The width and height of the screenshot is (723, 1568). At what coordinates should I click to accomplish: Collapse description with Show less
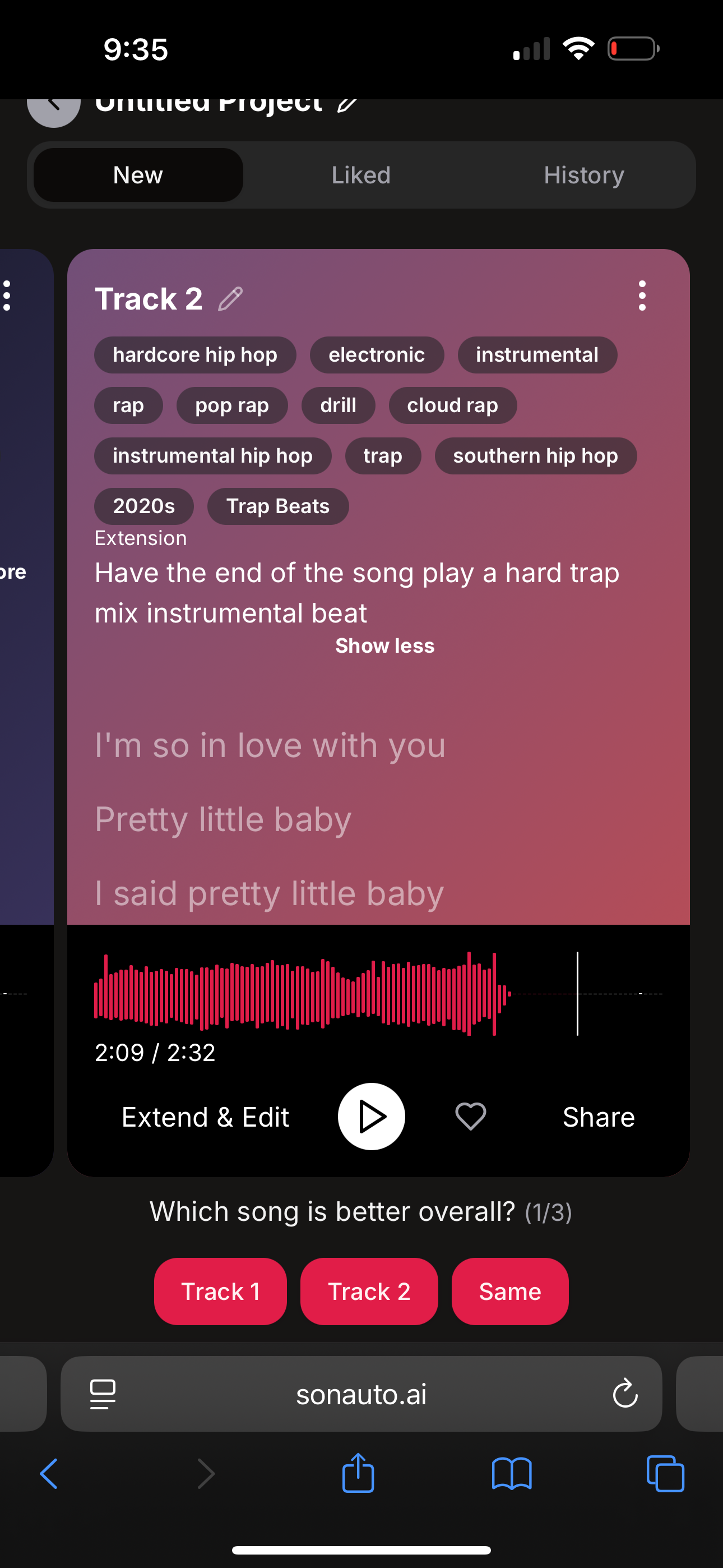coord(384,645)
